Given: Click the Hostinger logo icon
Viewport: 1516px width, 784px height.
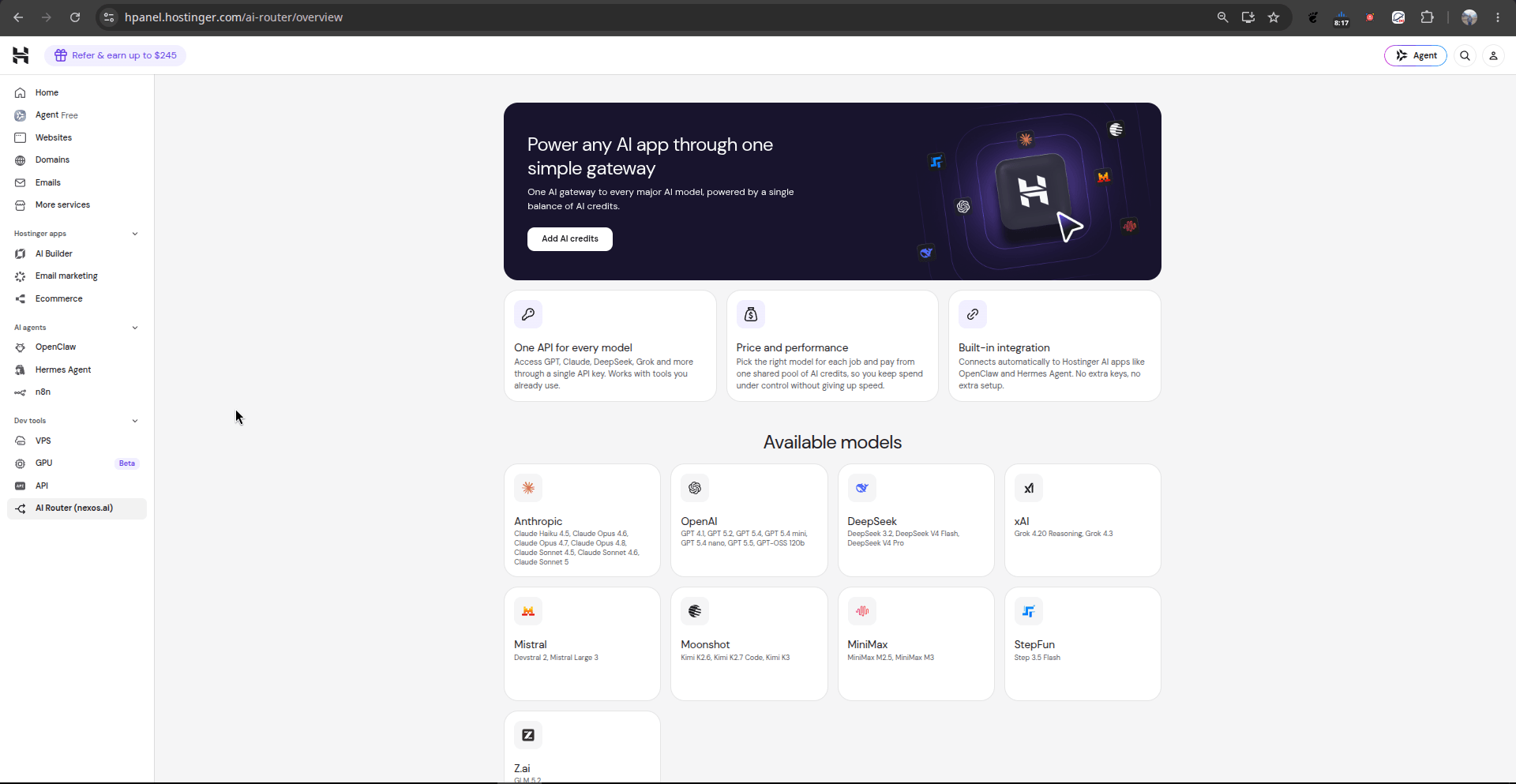Looking at the screenshot, I should (21, 55).
